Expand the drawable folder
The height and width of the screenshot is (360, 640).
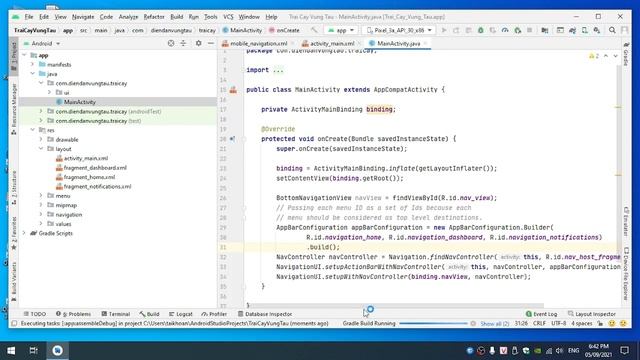[41, 140]
